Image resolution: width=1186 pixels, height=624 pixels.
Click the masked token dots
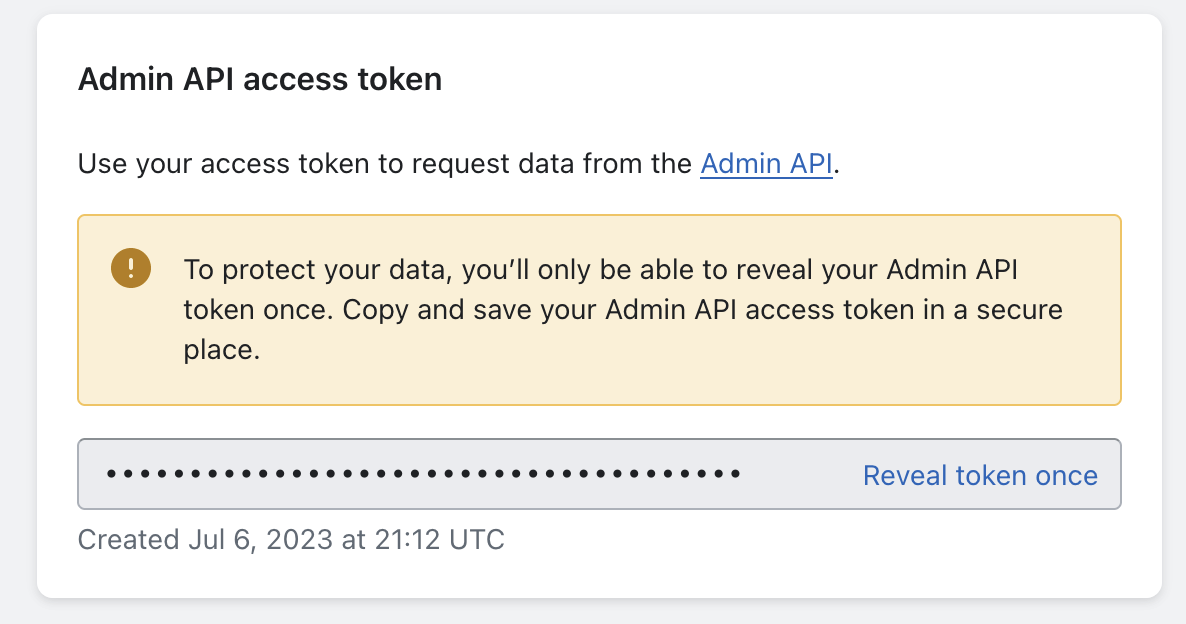tap(422, 474)
